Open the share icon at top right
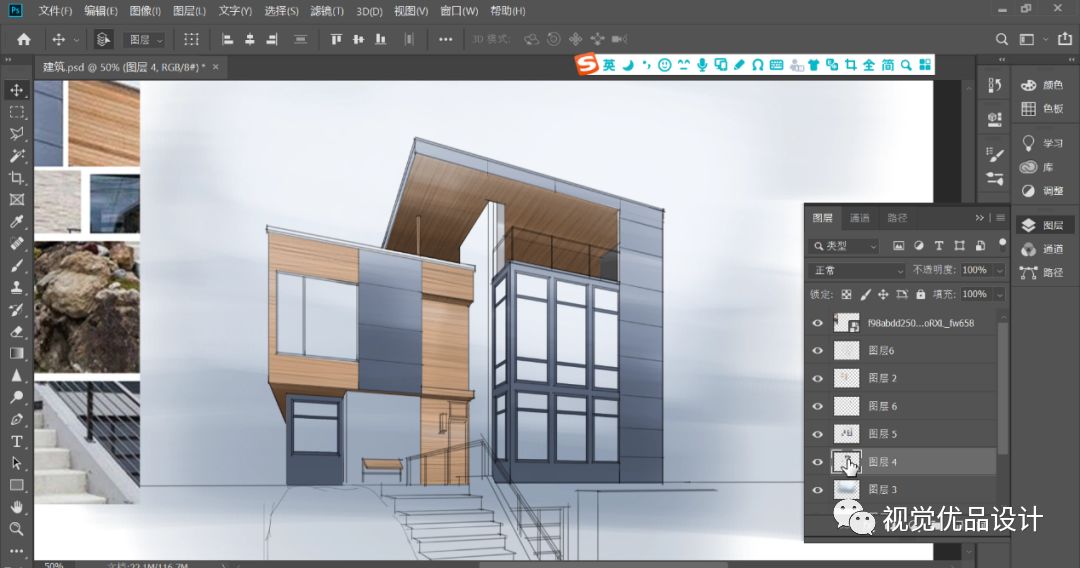Screen dimensions: 1080x568 pyautogui.click(x=1064, y=39)
